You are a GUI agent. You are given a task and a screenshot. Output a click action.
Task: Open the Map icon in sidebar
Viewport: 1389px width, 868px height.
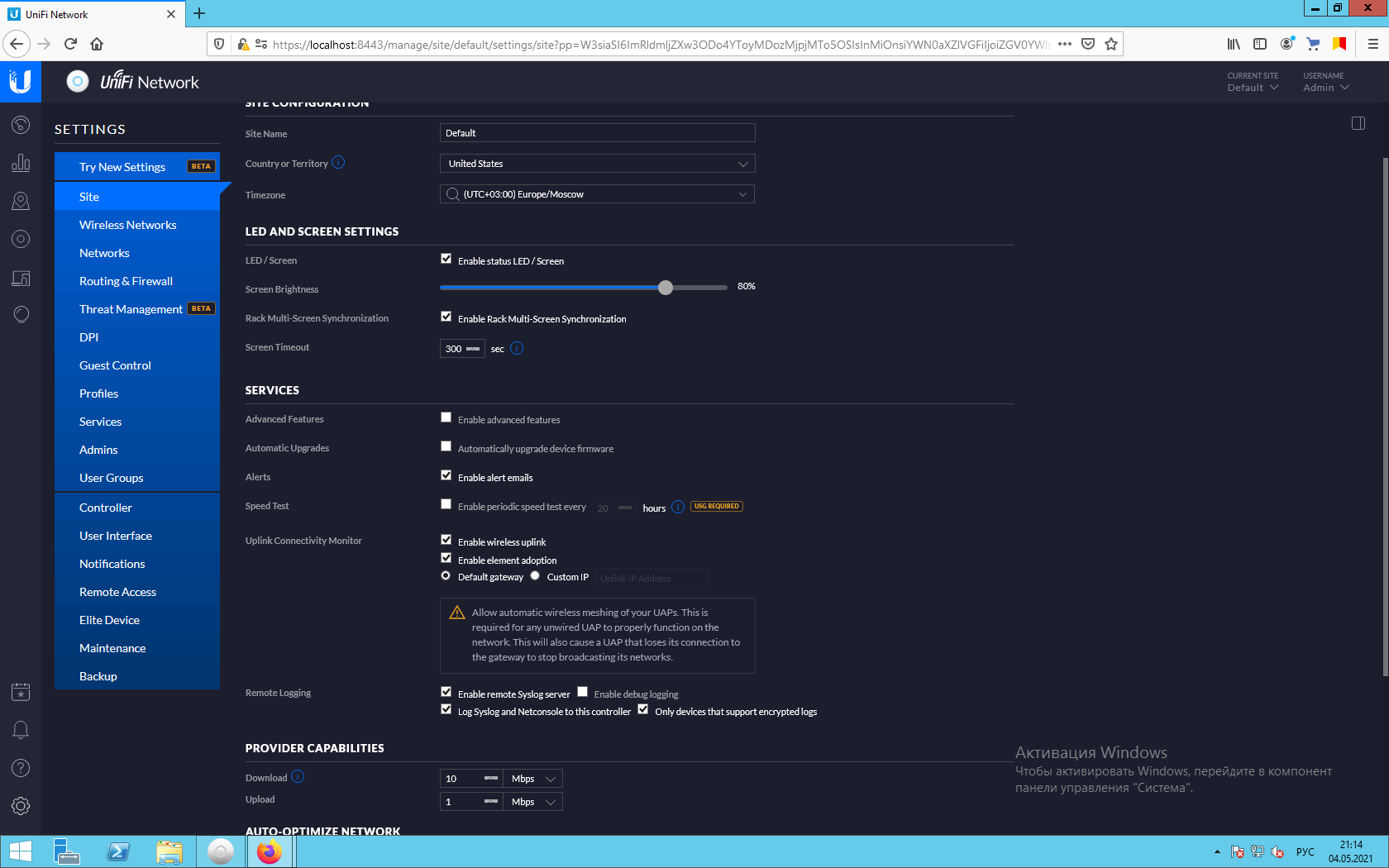tap(21, 201)
